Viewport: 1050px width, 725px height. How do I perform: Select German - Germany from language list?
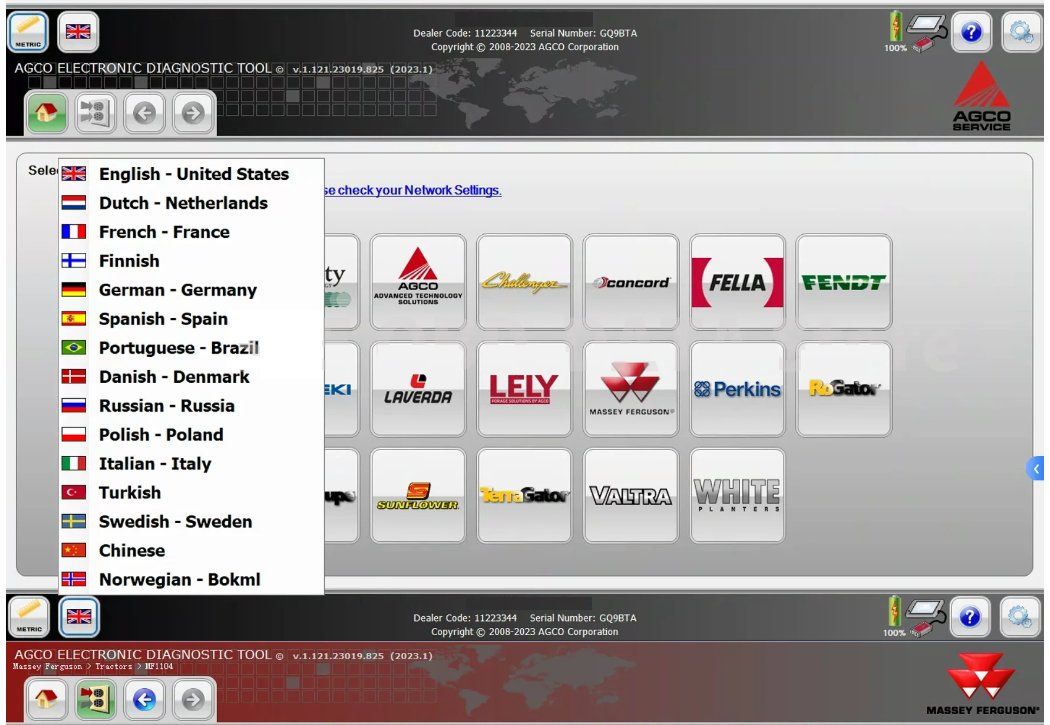click(177, 290)
